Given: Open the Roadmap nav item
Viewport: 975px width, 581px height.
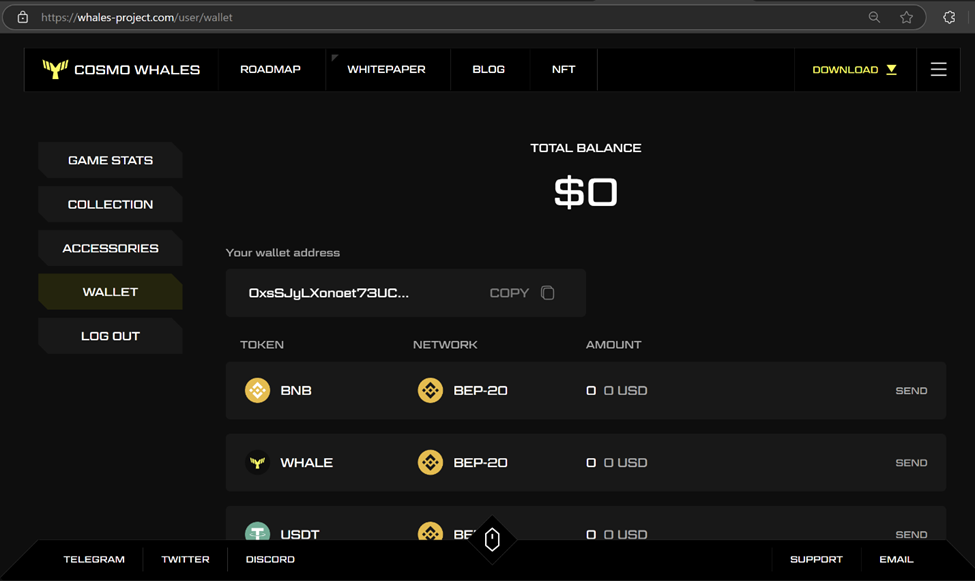Looking at the screenshot, I should click(x=270, y=69).
